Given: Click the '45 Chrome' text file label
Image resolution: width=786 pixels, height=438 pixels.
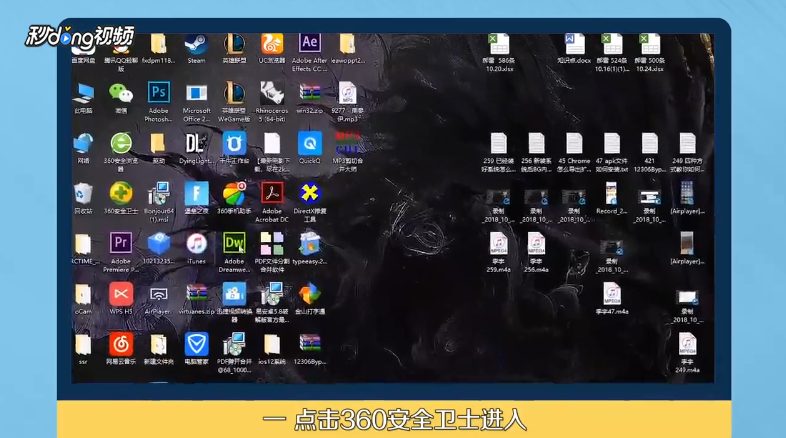Looking at the screenshot, I should (574, 165).
